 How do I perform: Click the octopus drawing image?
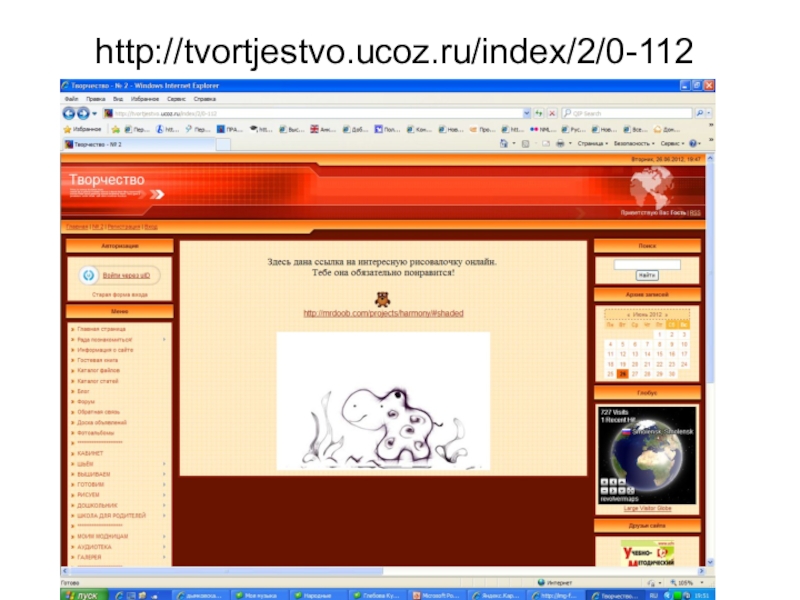(x=383, y=401)
